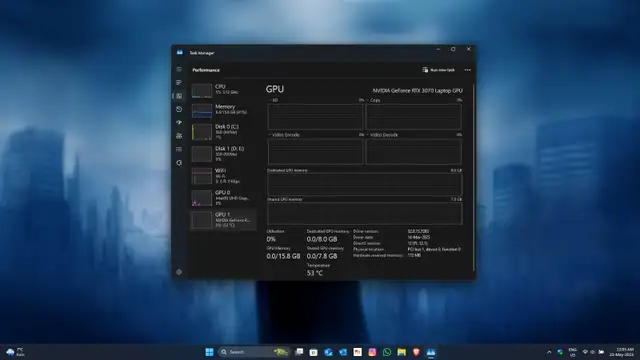Select the Performance page sidebar icon

coord(179,96)
